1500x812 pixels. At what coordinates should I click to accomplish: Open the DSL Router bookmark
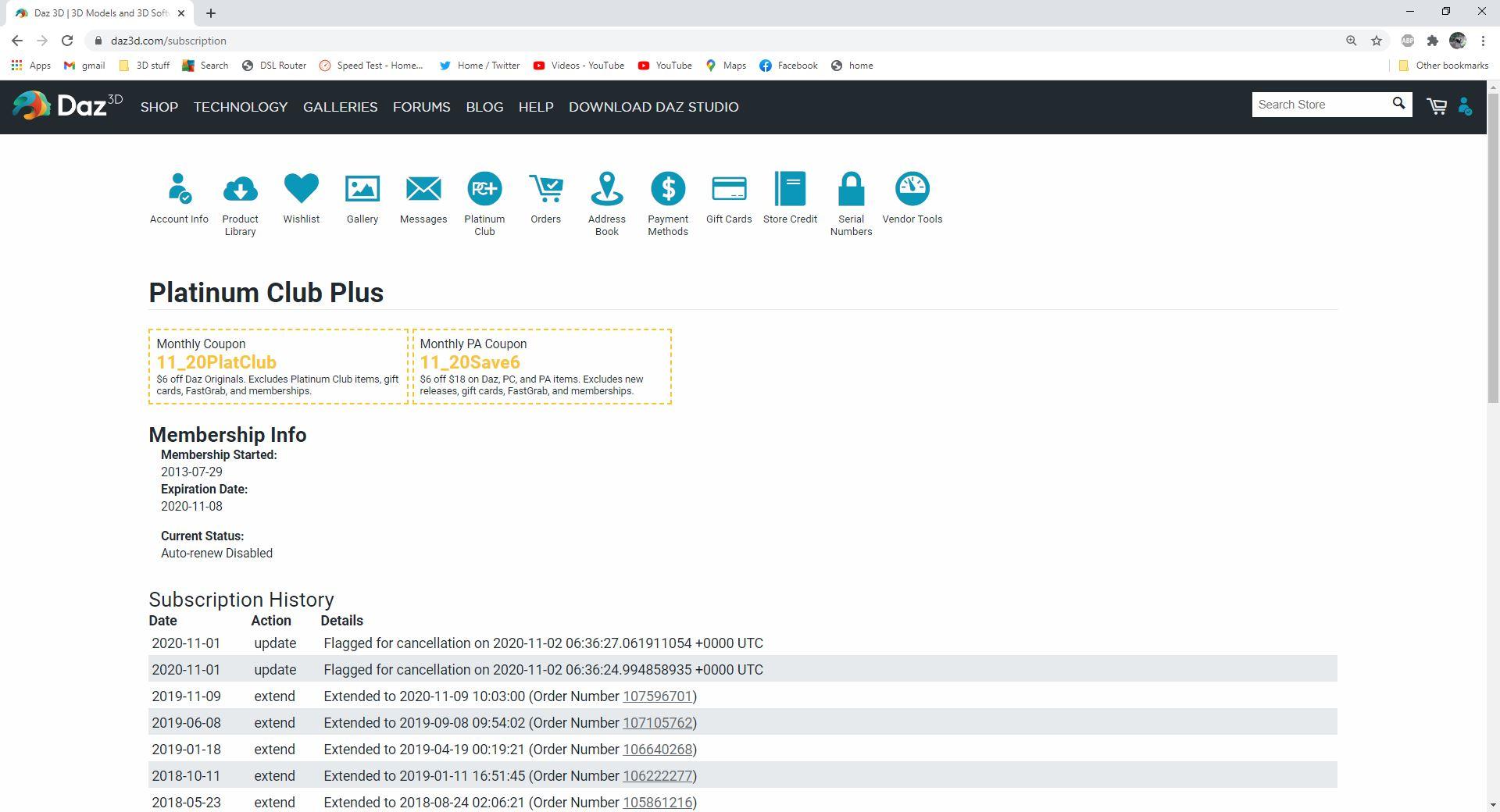pyautogui.click(x=273, y=66)
